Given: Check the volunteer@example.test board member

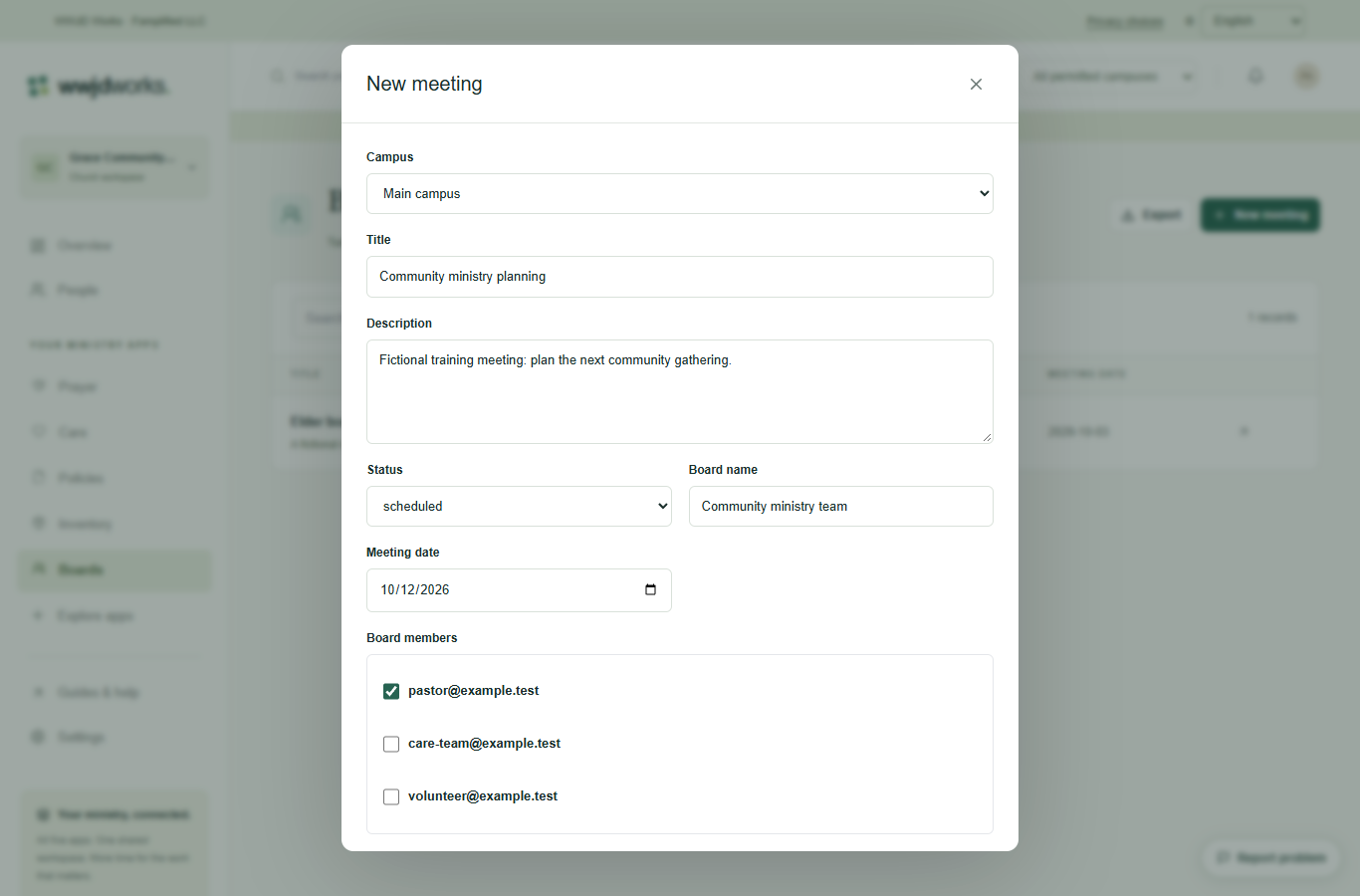Looking at the screenshot, I should pos(391,796).
